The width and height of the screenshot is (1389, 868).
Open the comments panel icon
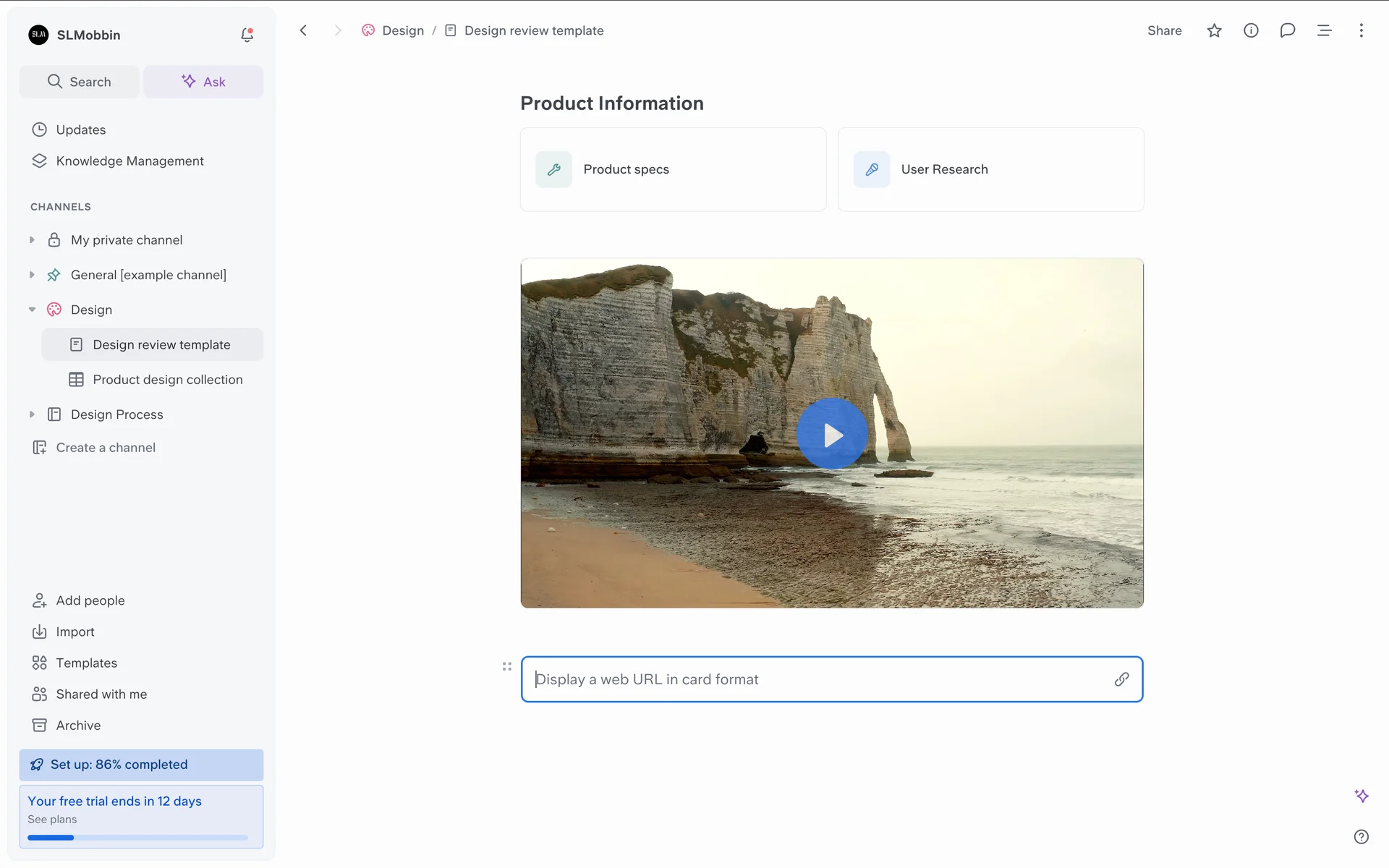click(1287, 30)
